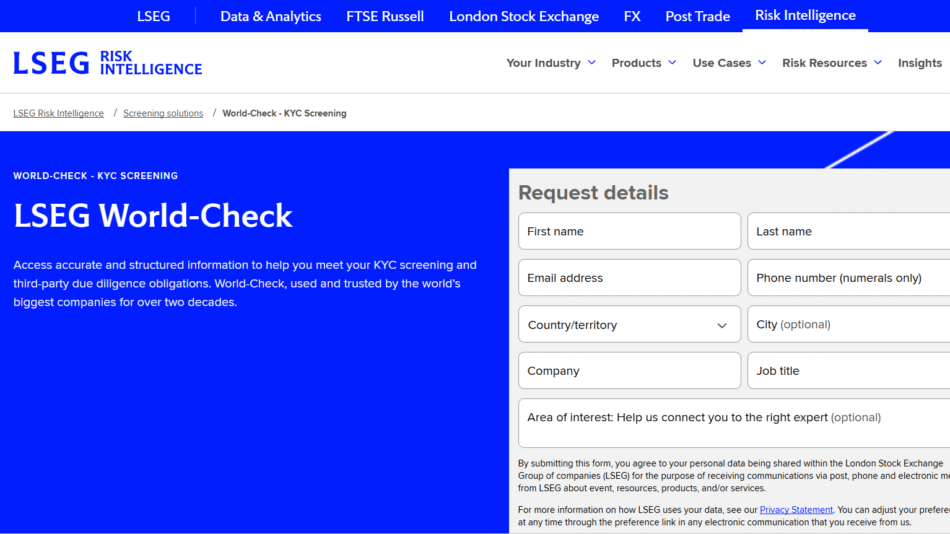Switch to the Data & Analytics tab
The image size is (950, 534).
click(x=271, y=16)
